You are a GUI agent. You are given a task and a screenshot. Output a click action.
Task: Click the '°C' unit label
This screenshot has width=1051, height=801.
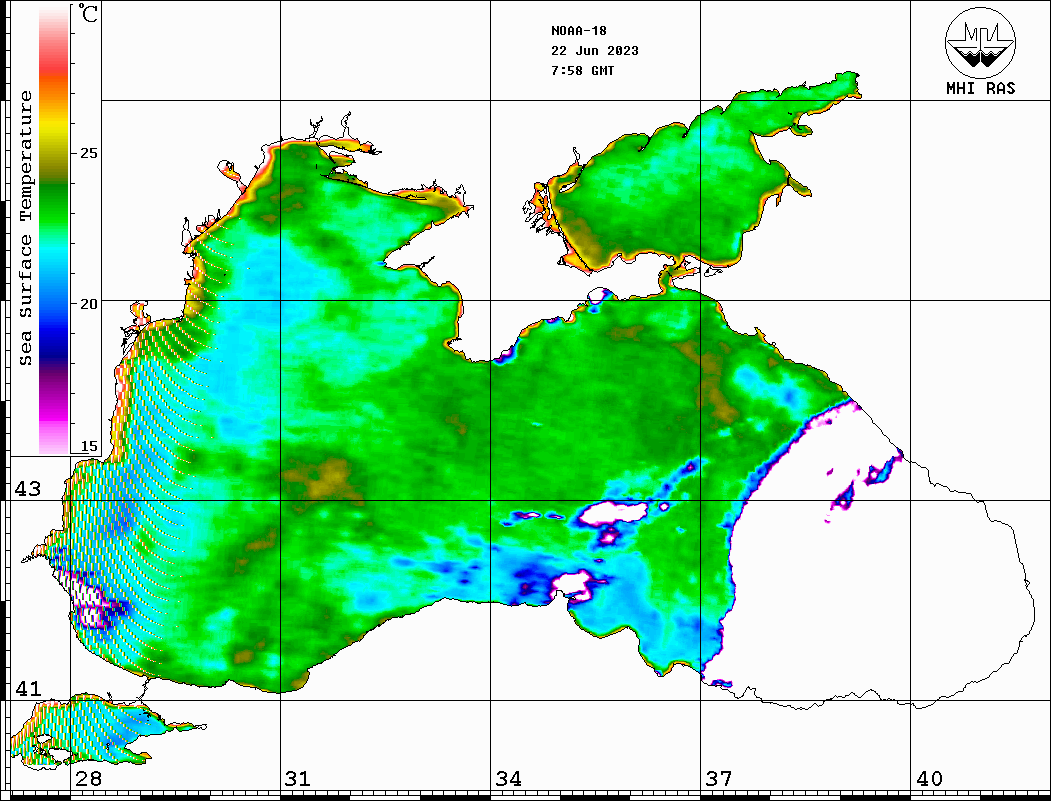click(87, 13)
